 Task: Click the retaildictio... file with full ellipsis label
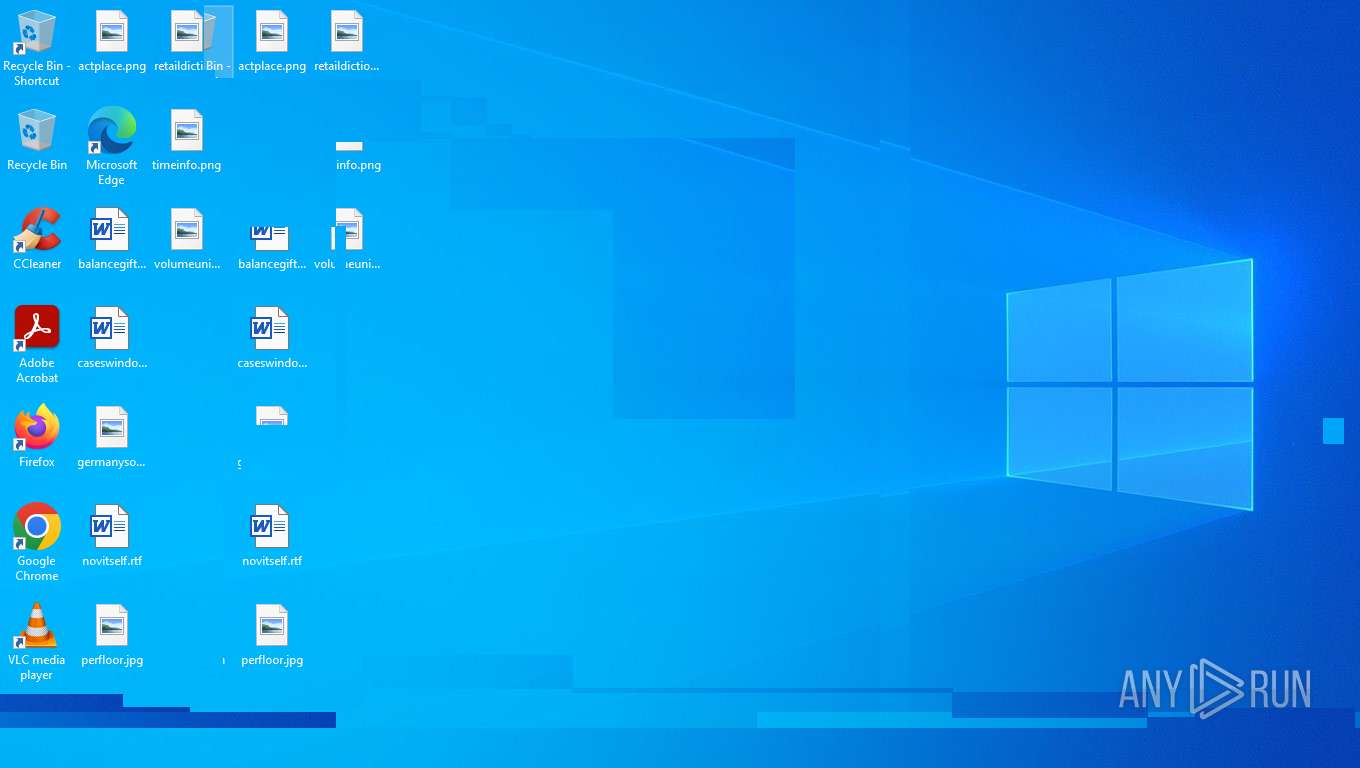click(x=347, y=41)
